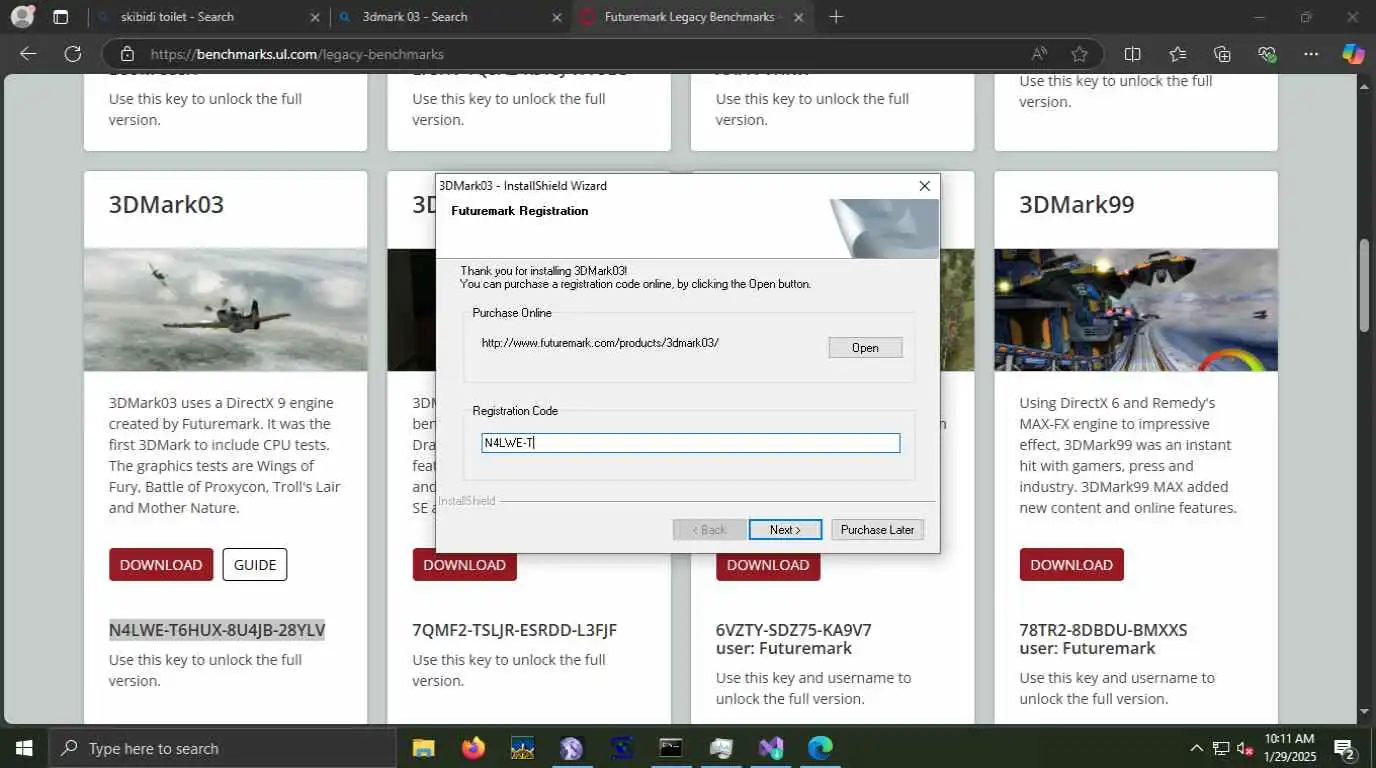Launch Firefox from the taskbar

coord(473,748)
